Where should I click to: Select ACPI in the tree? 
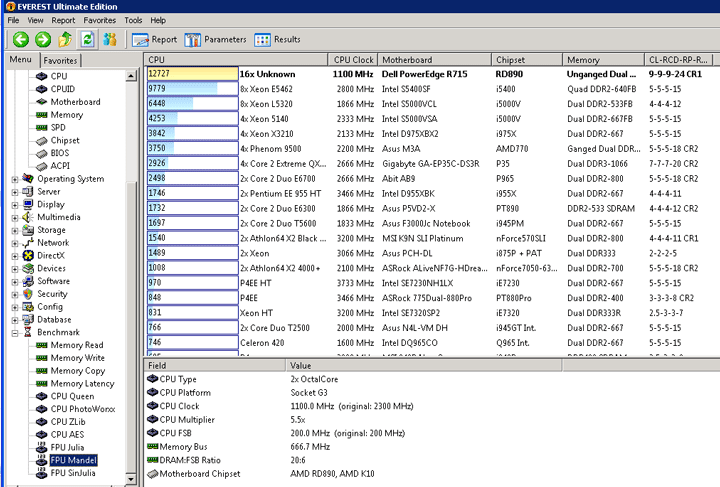(x=60, y=166)
